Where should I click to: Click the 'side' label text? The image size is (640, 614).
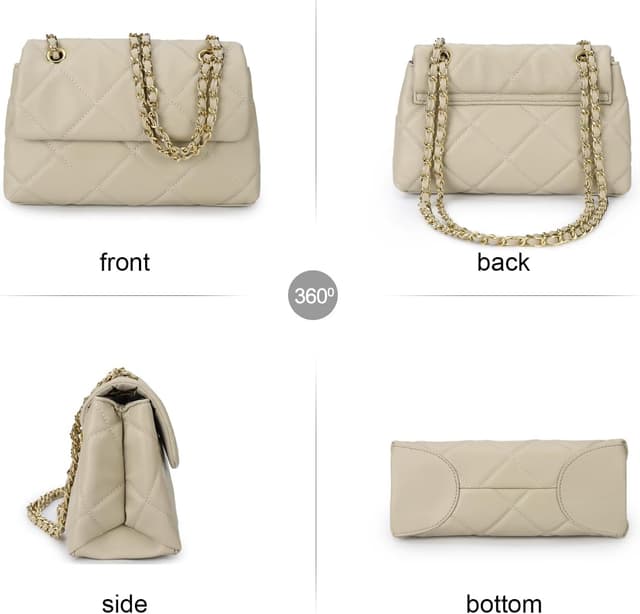[x=124, y=603]
